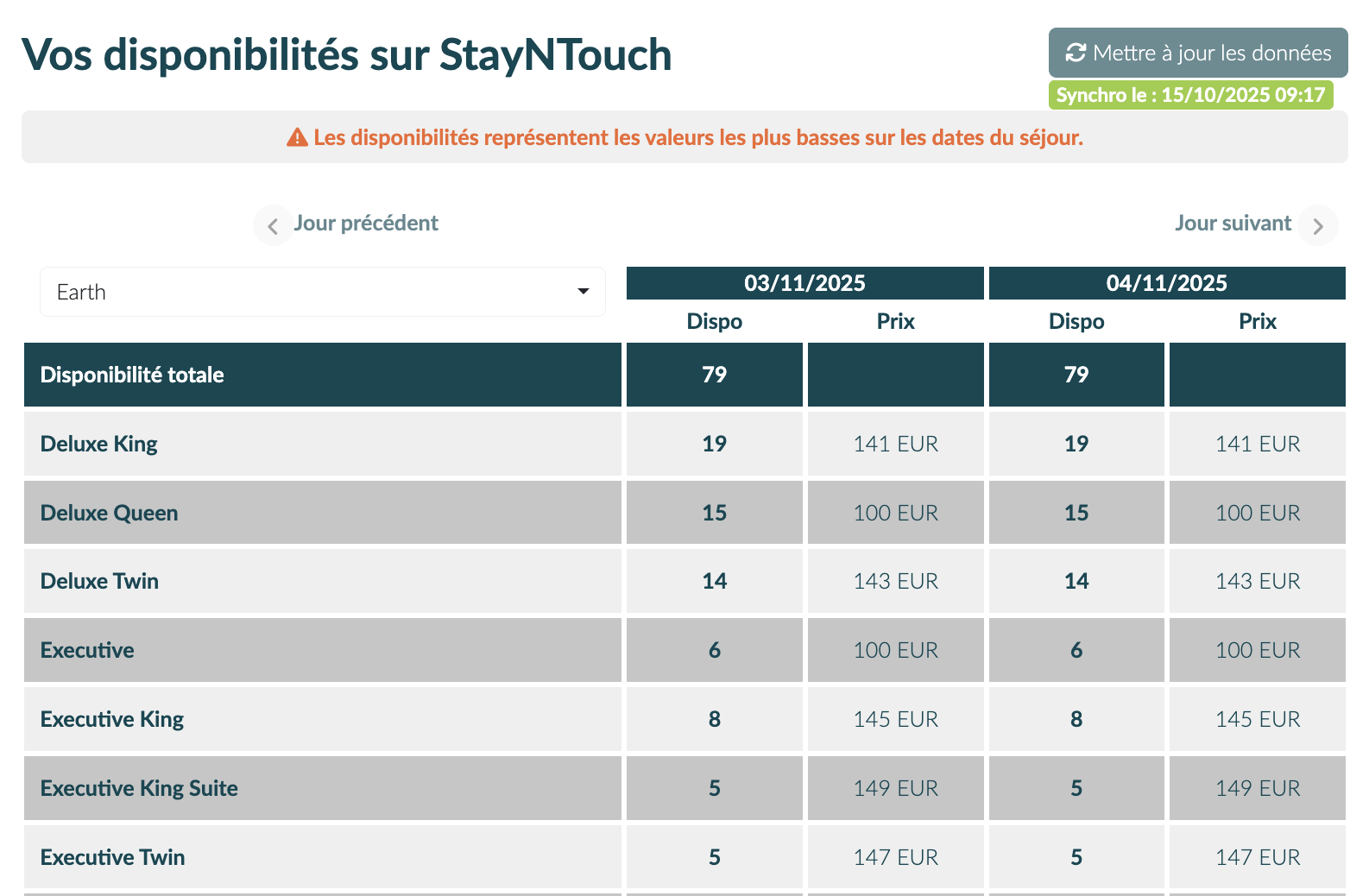Click the left chevron for previous day
Viewport: 1369px width, 896px height.
(273, 226)
